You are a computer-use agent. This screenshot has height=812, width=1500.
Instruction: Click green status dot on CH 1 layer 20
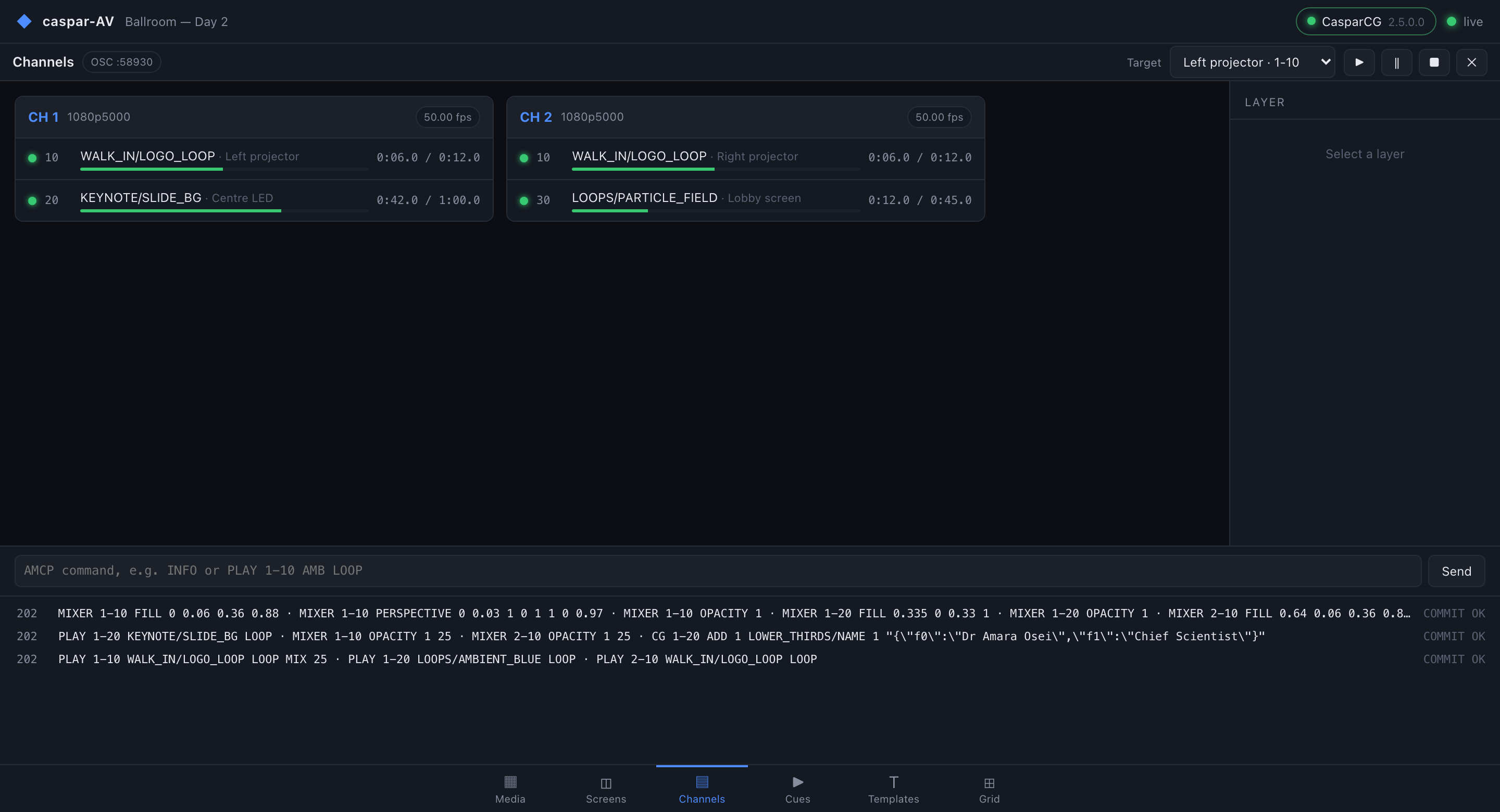point(33,200)
